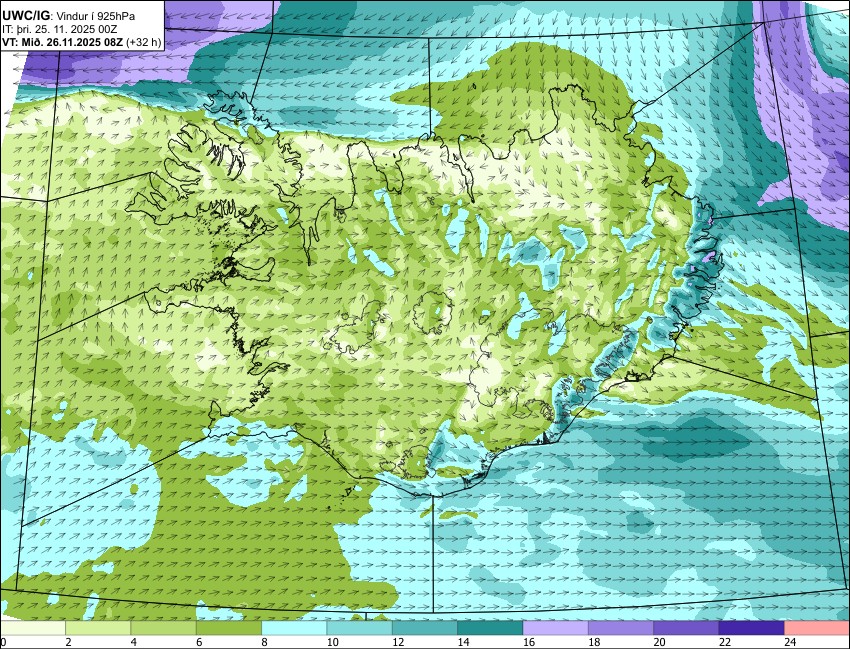
Task: Click the legend scale number 14
Action: point(463,642)
